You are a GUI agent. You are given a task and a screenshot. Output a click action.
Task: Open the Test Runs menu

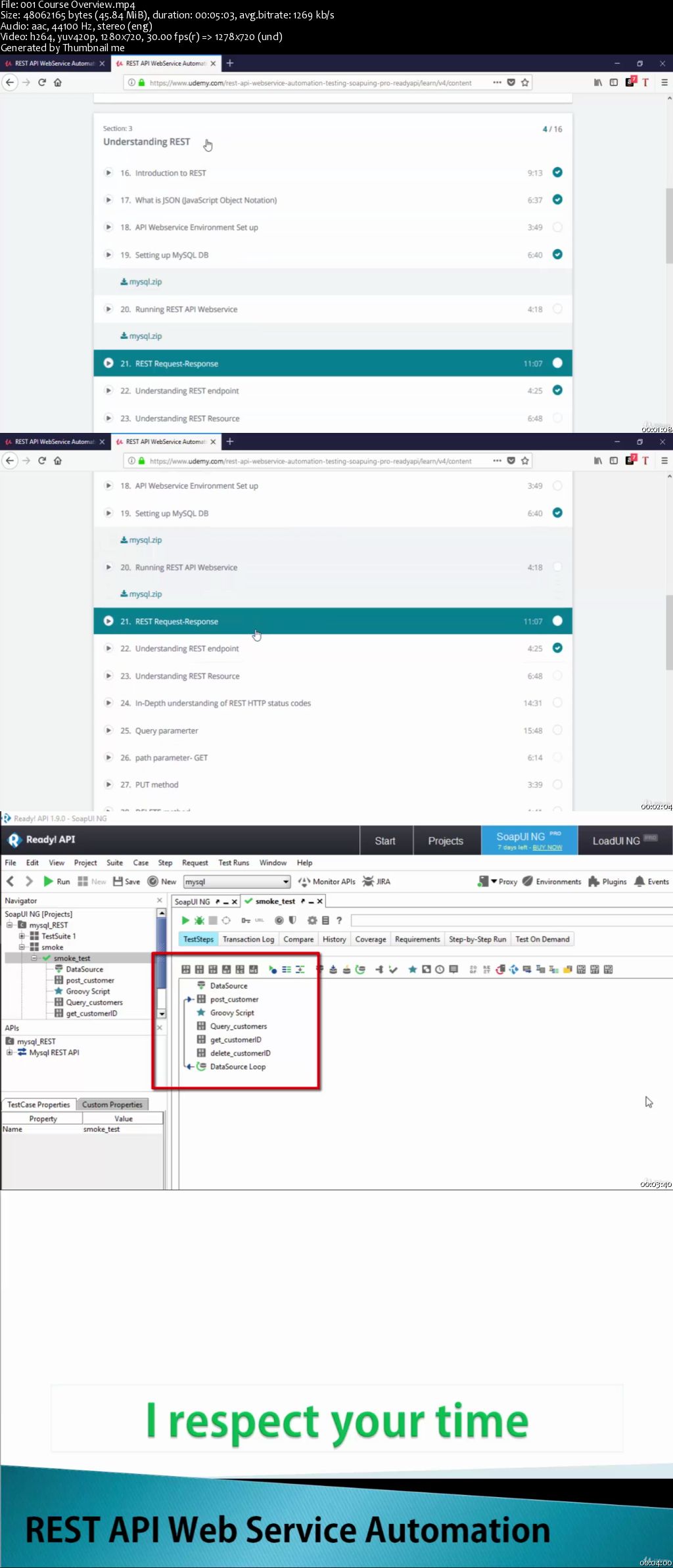(x=234, y=862)
